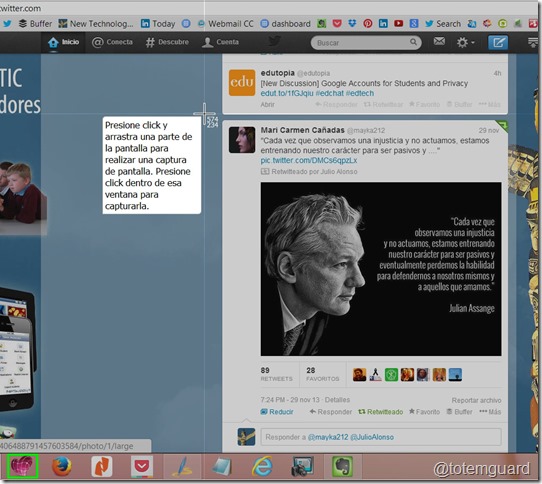Open the Más options on Mari Carmen's tweet
This screenshot has height=484, width=542.
(490, 412)
